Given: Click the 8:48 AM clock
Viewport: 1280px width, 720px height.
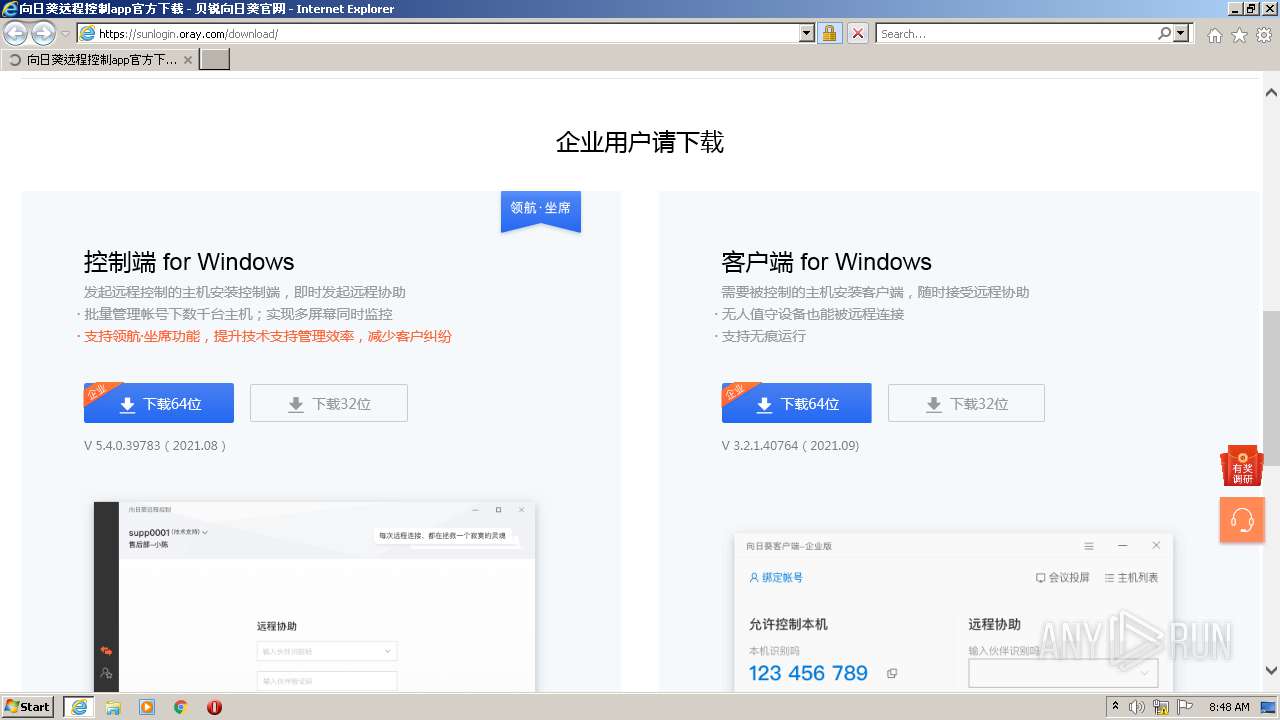Looking at the screenshot, I should tap(1229, 707).
